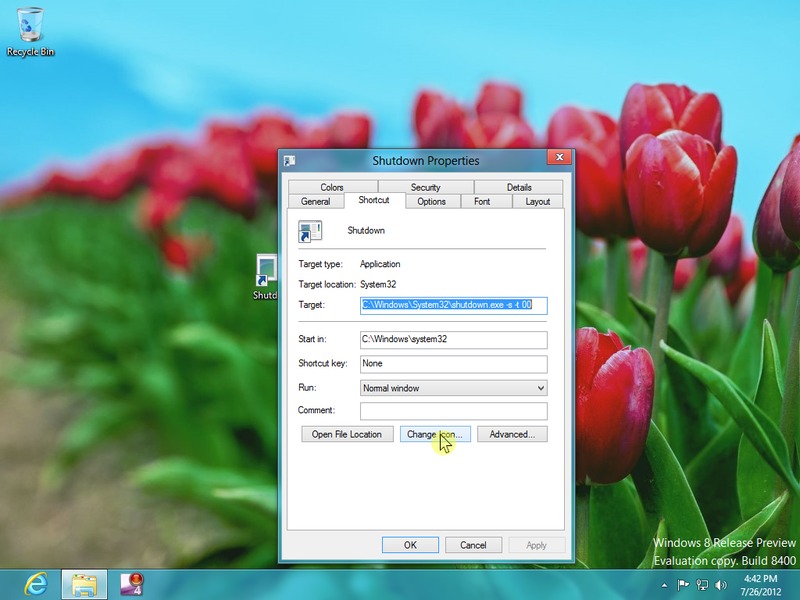The image size is (800, 600).
Task: Click the volume speaker icon in system tray
Action: (x=721, y=585)
